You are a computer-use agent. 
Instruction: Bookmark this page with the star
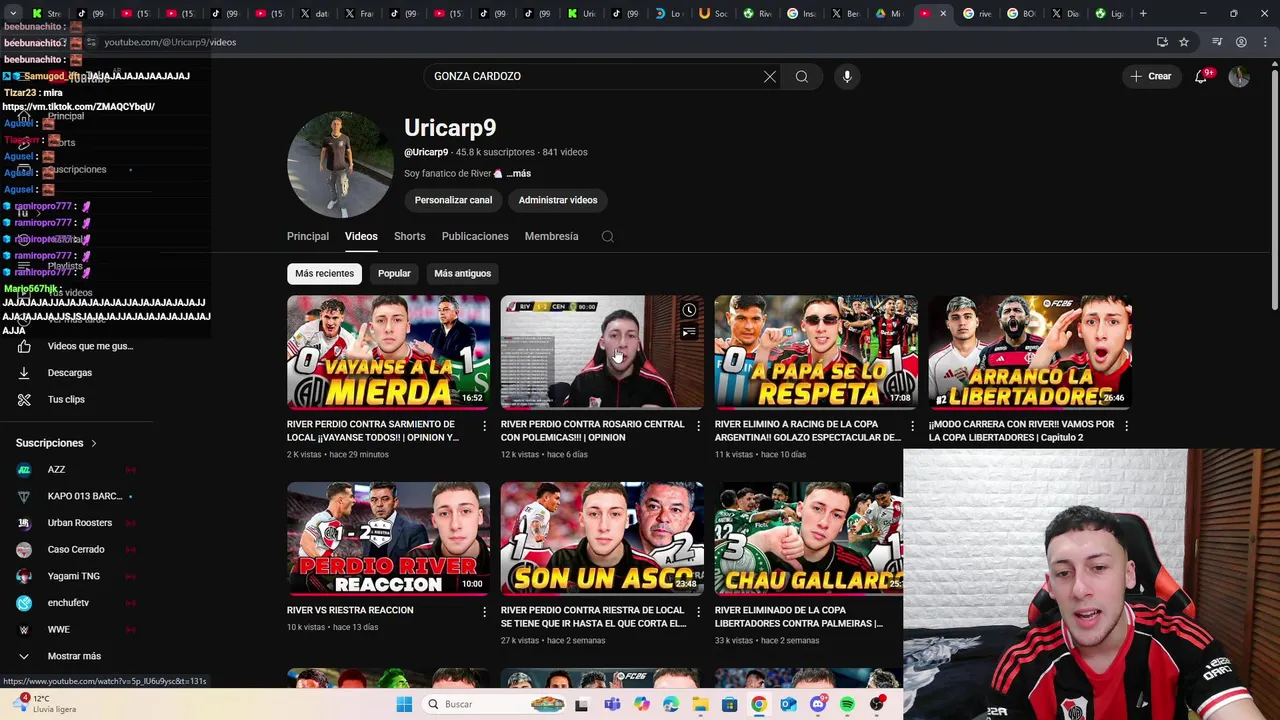tap(1184, 42)
